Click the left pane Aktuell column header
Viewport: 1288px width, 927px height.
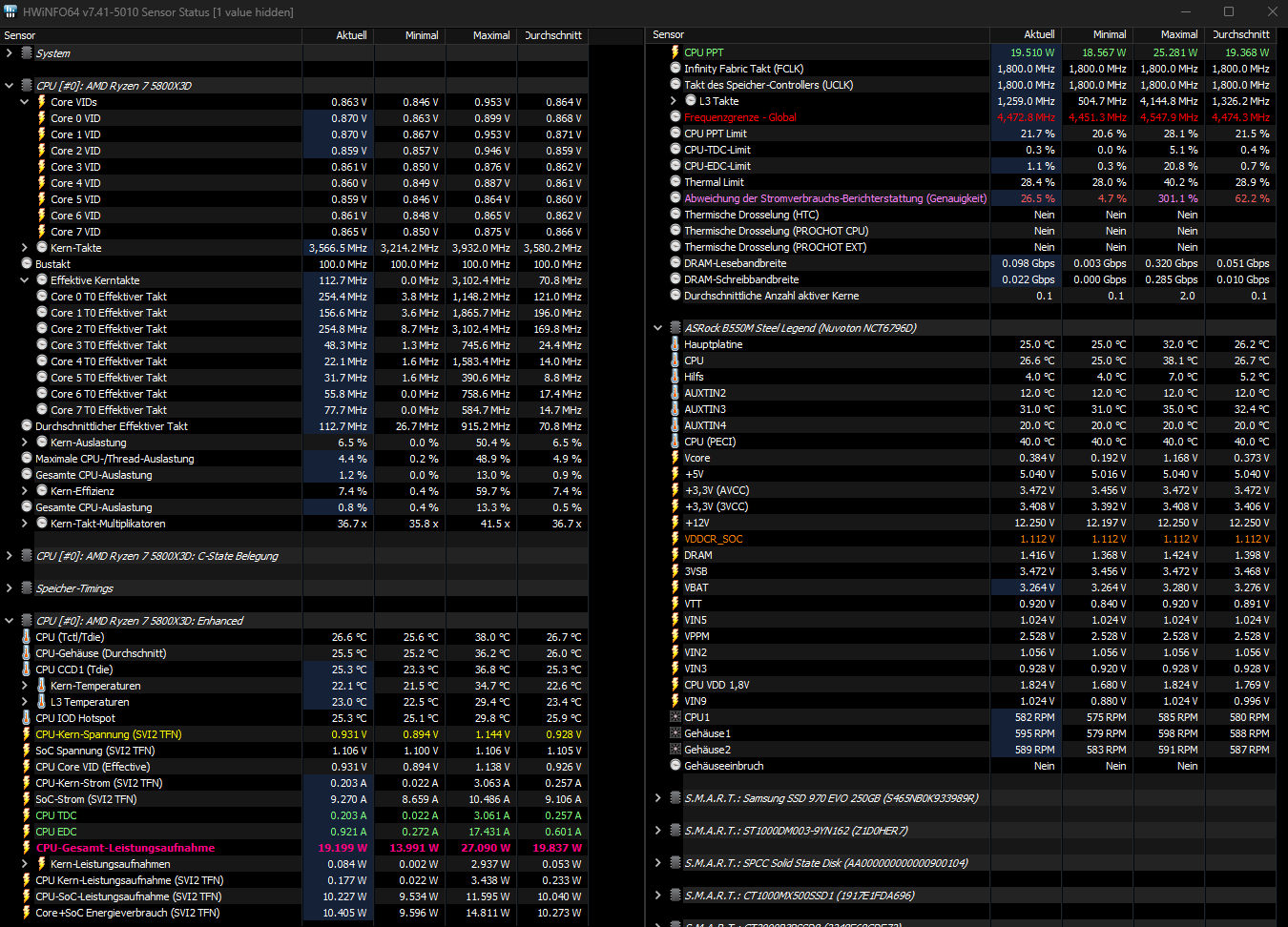click(x=338, y=35)
